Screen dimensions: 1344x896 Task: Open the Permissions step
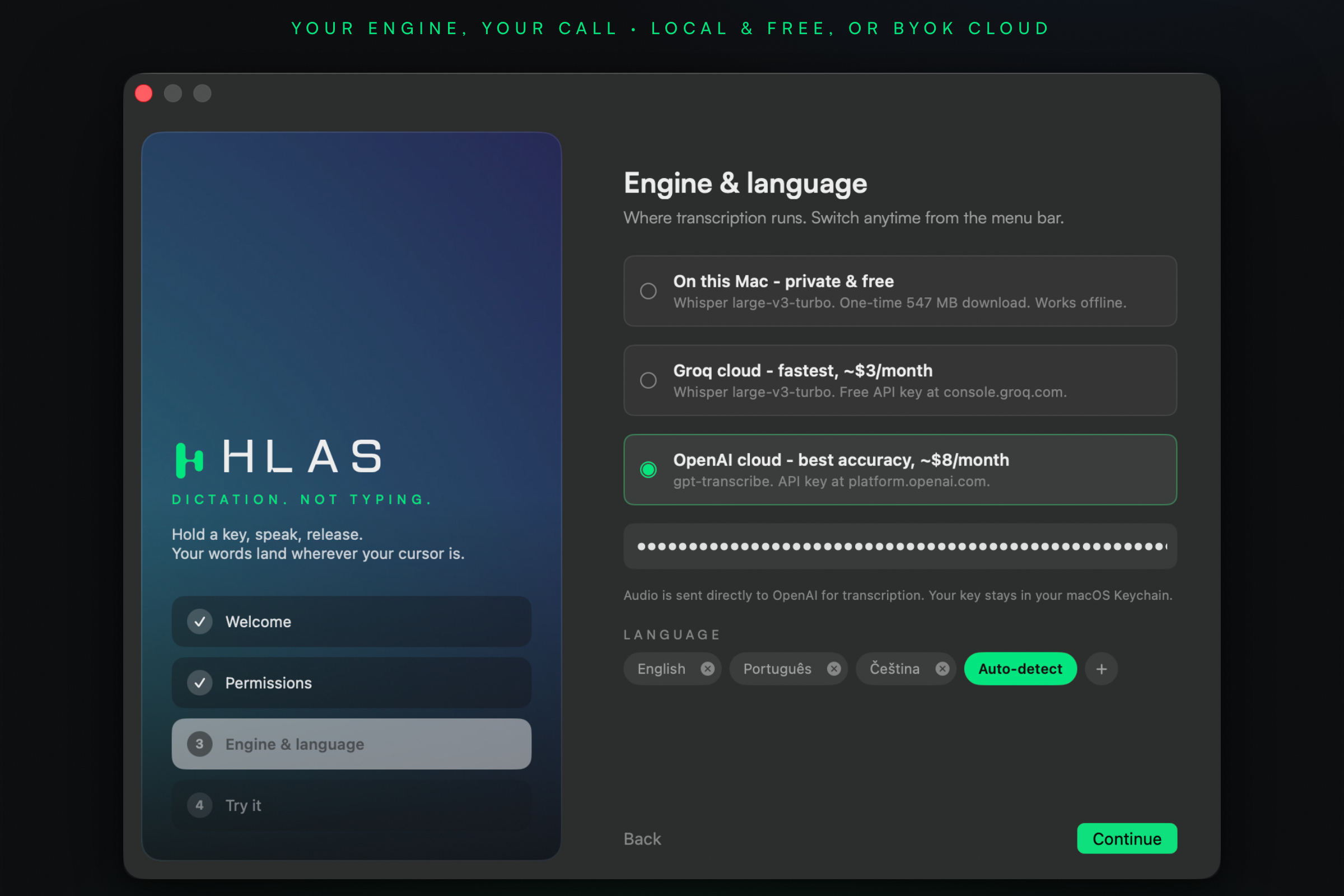tap(352, 683)
